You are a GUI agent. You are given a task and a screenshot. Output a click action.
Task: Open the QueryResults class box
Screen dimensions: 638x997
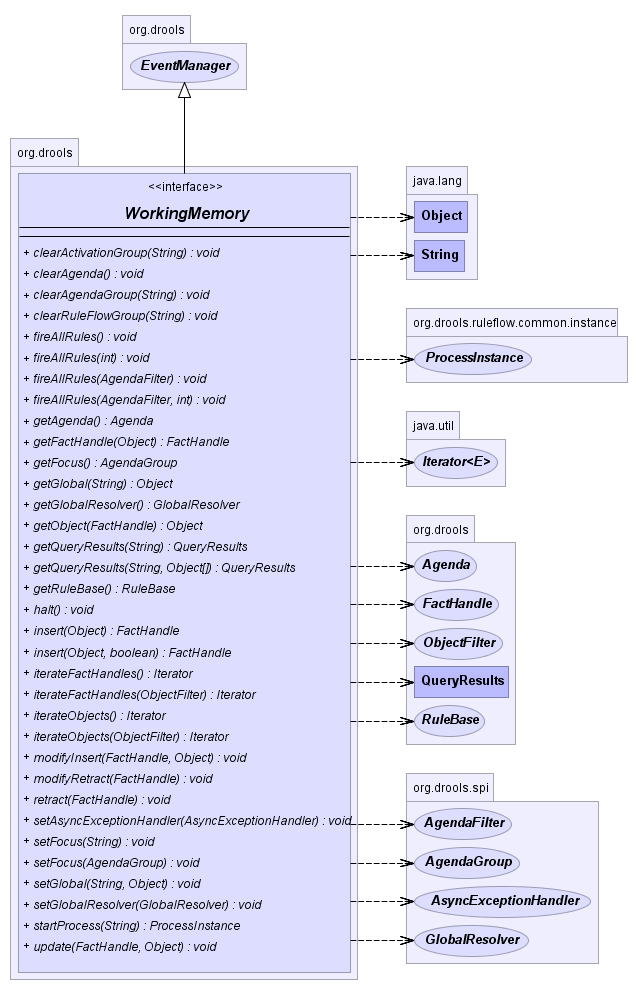(461, 682)
